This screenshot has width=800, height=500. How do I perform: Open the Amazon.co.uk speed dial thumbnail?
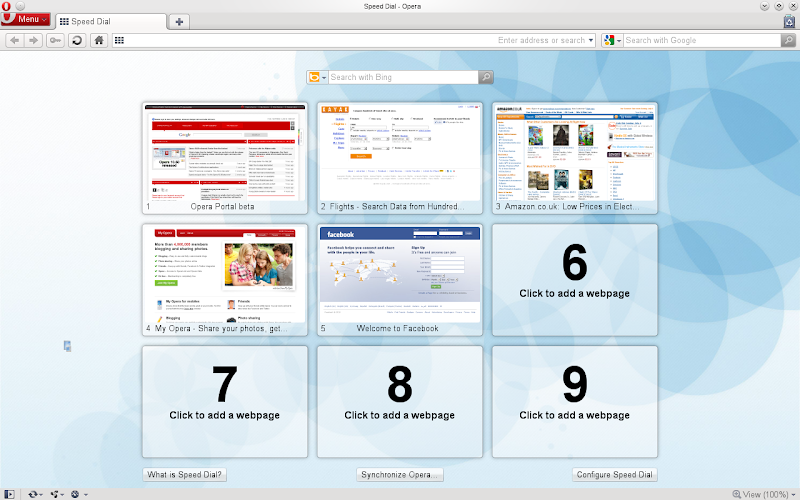tap(574, 158)
